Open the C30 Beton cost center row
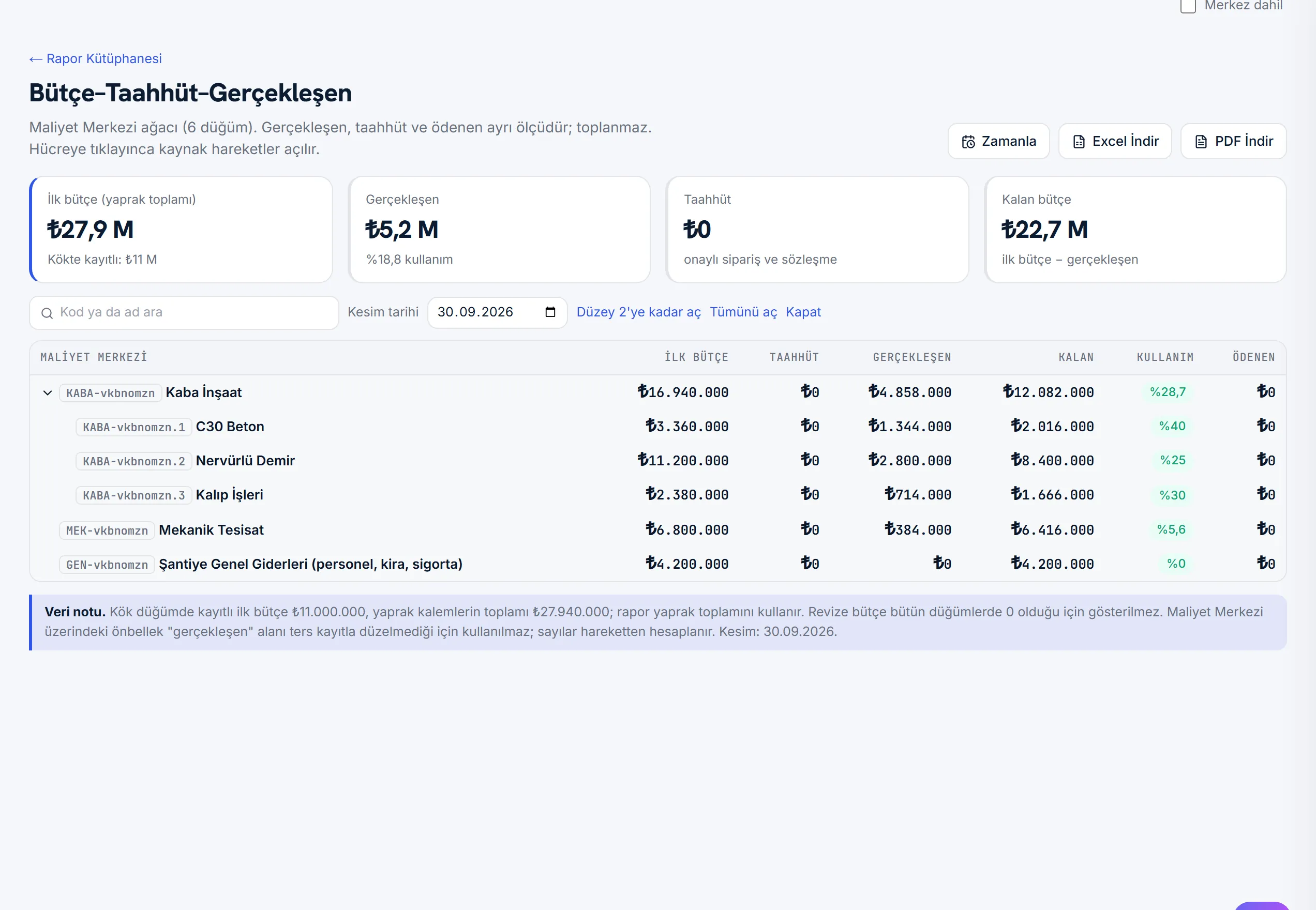The width and height of the screenshot is (1316, 910). pos(657,427)
